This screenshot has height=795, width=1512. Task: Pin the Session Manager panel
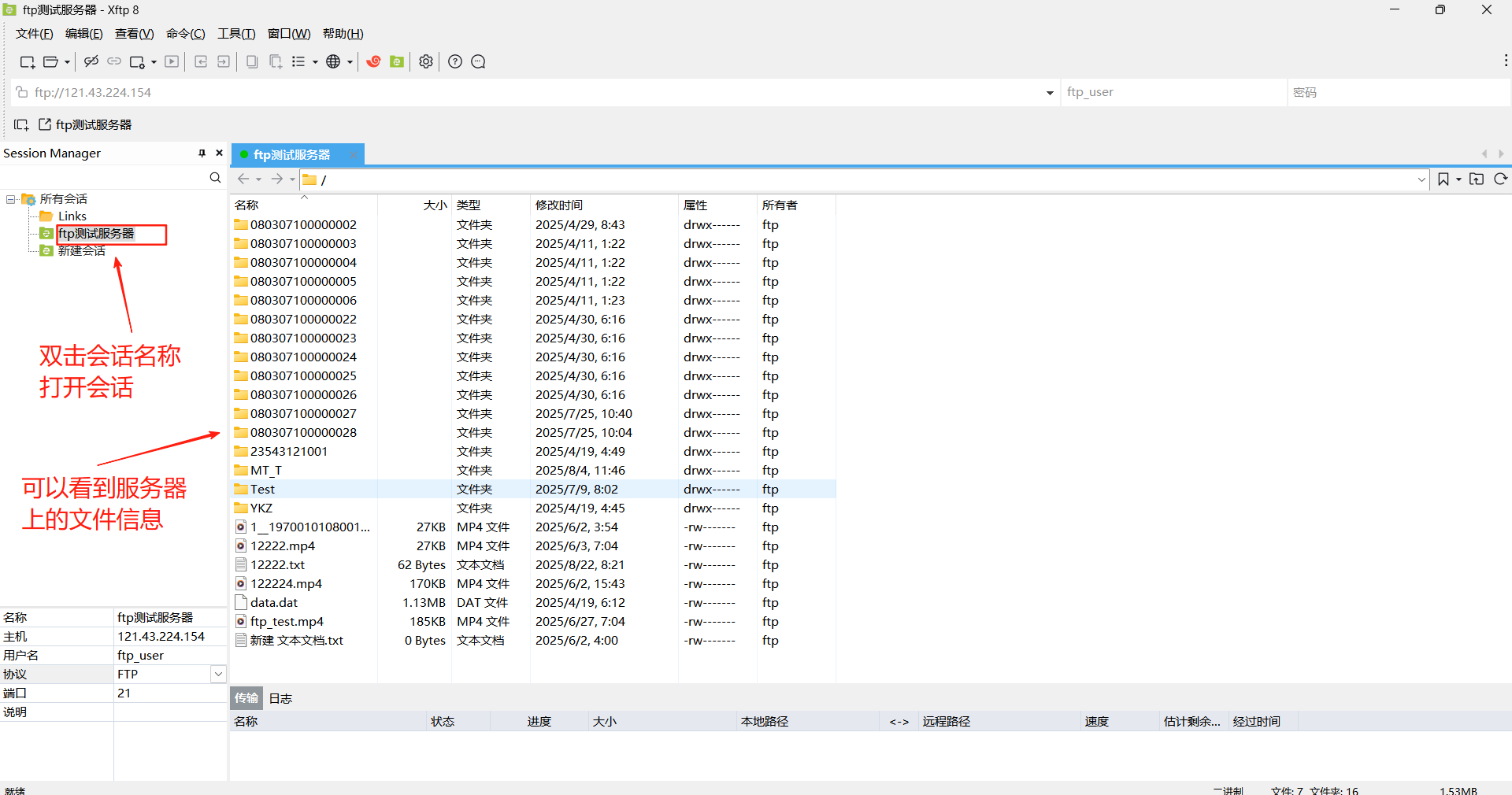point(202,153)
